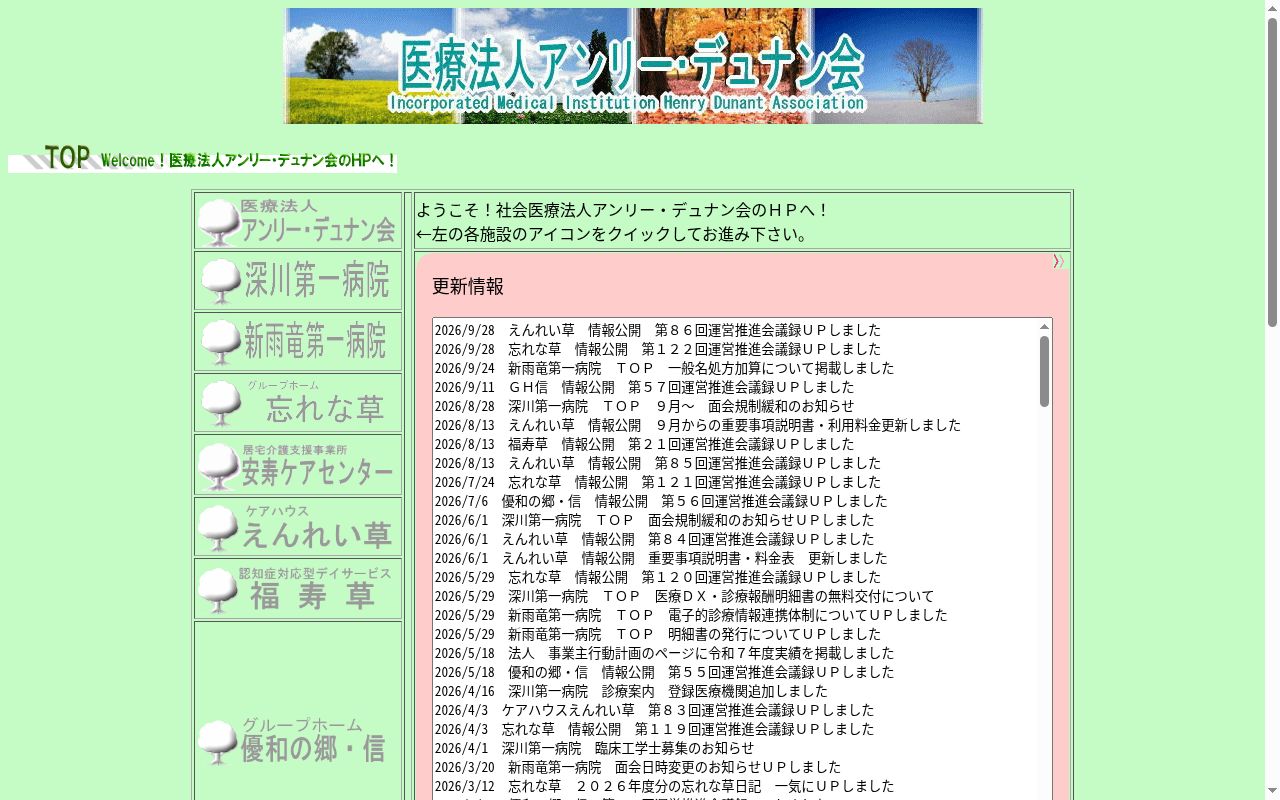
Task: Click the 2026/4/1 臨床工学士募集のお知らせ entry
Action: (595, 748)
